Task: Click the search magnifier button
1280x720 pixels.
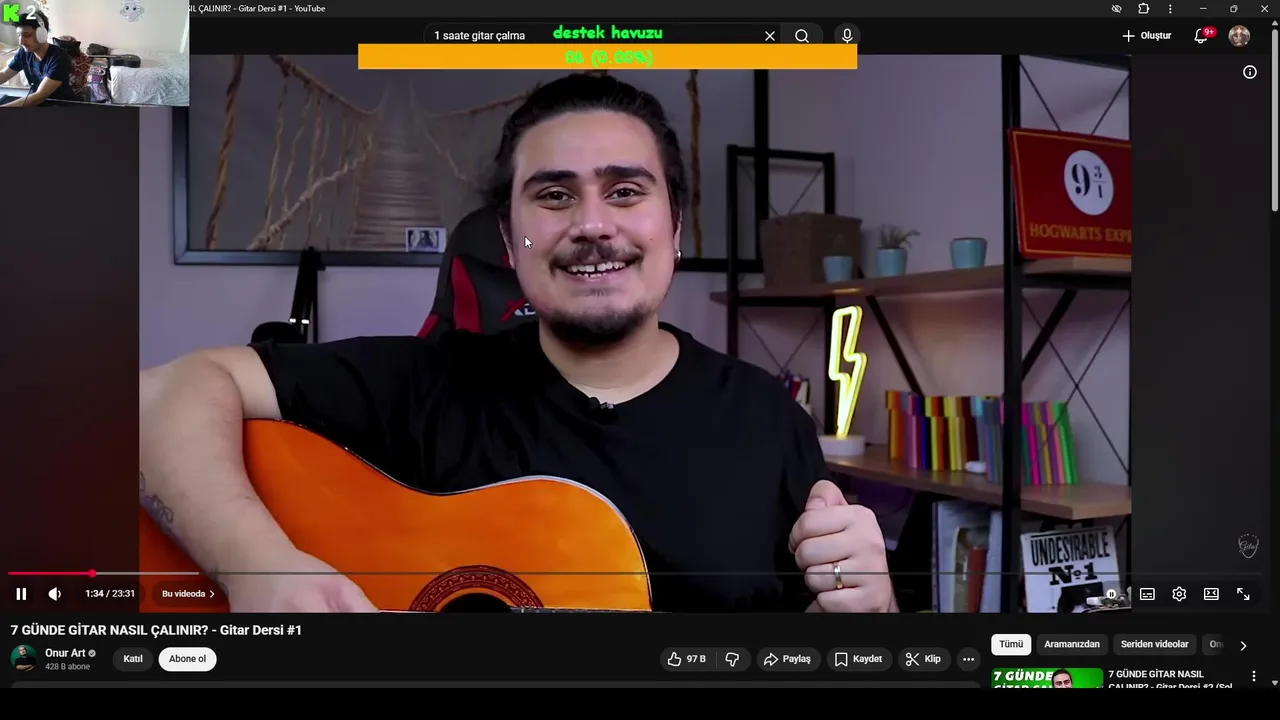Action: point(802,36)
